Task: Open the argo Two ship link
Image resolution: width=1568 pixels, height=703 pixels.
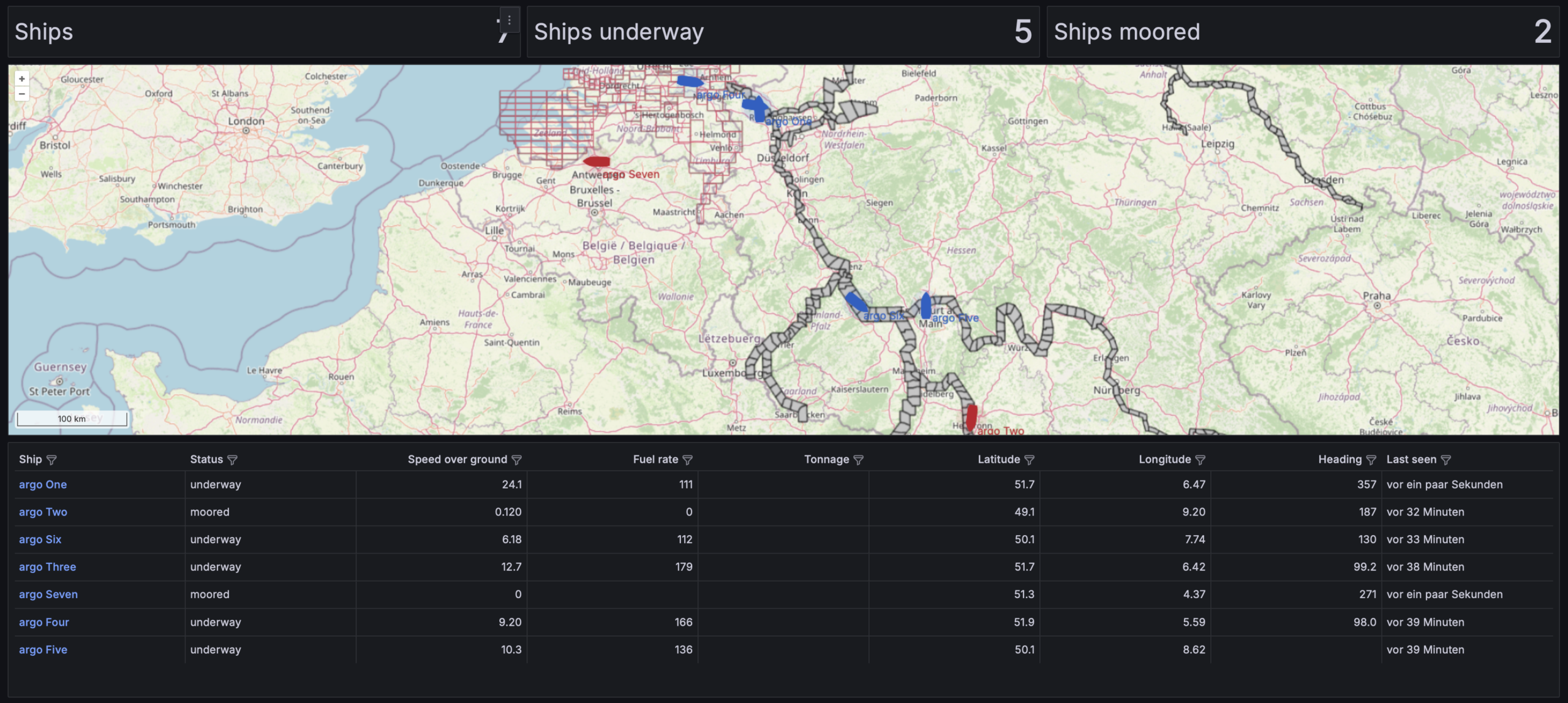Action: point(43,512)
